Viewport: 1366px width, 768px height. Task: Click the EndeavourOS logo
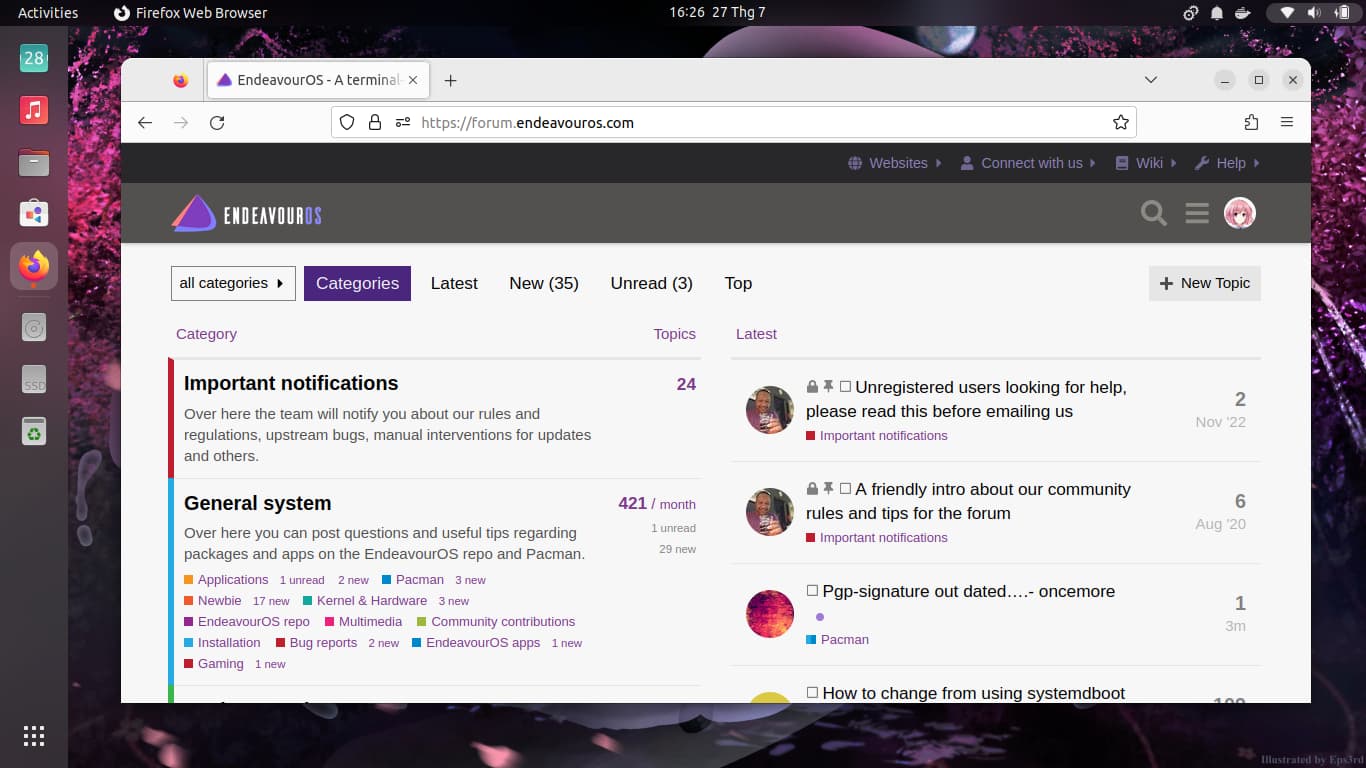(x=247, y=214)
